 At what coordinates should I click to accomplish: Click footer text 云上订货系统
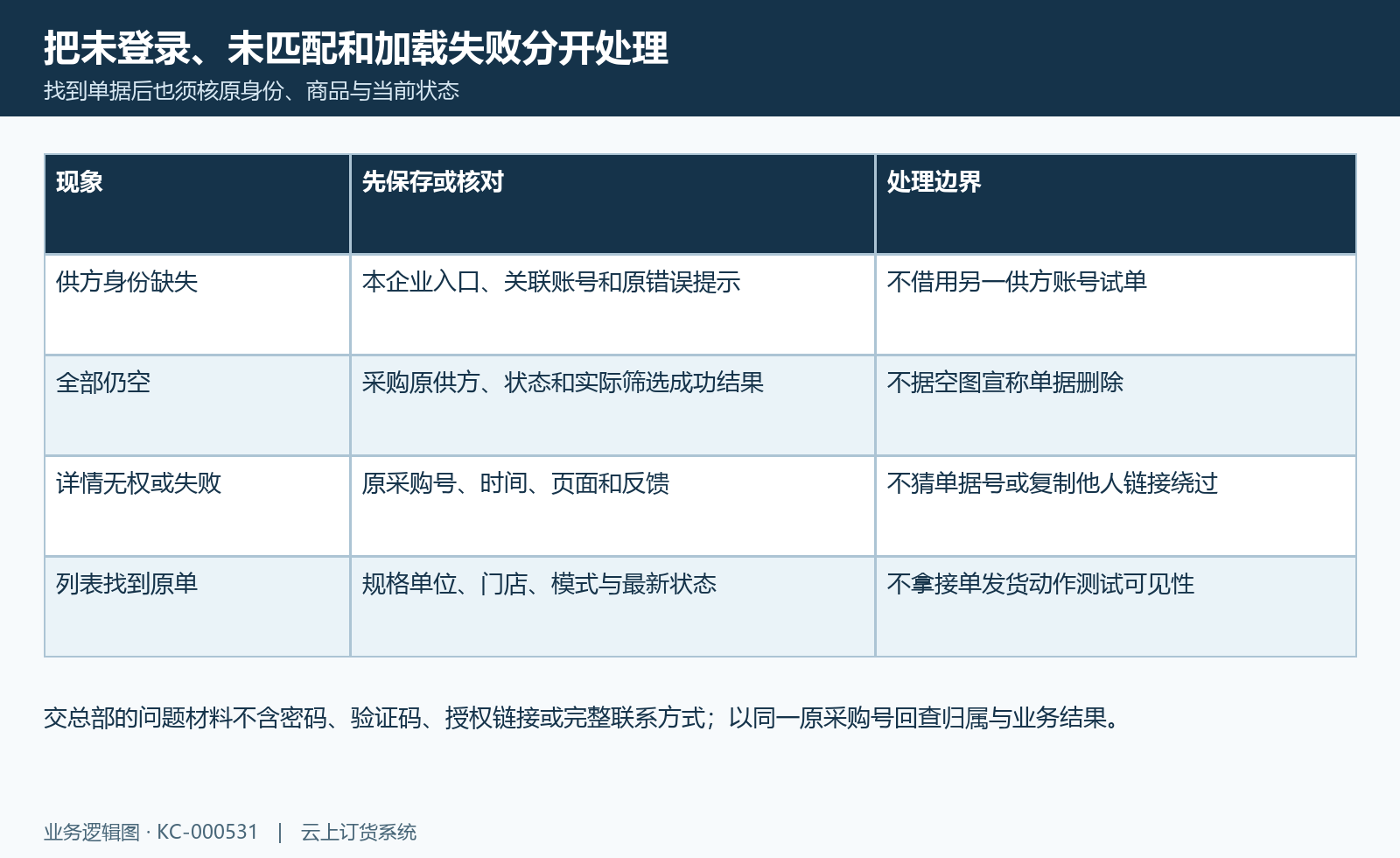click(359, 832)
